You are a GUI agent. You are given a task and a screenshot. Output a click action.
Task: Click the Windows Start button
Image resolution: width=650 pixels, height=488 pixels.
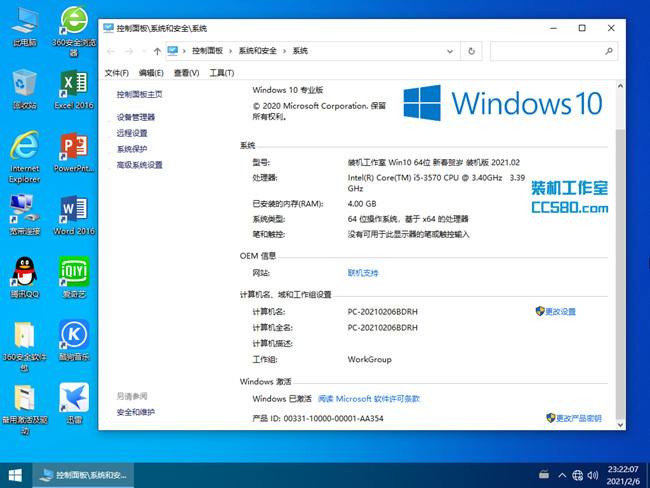point(15,475)
